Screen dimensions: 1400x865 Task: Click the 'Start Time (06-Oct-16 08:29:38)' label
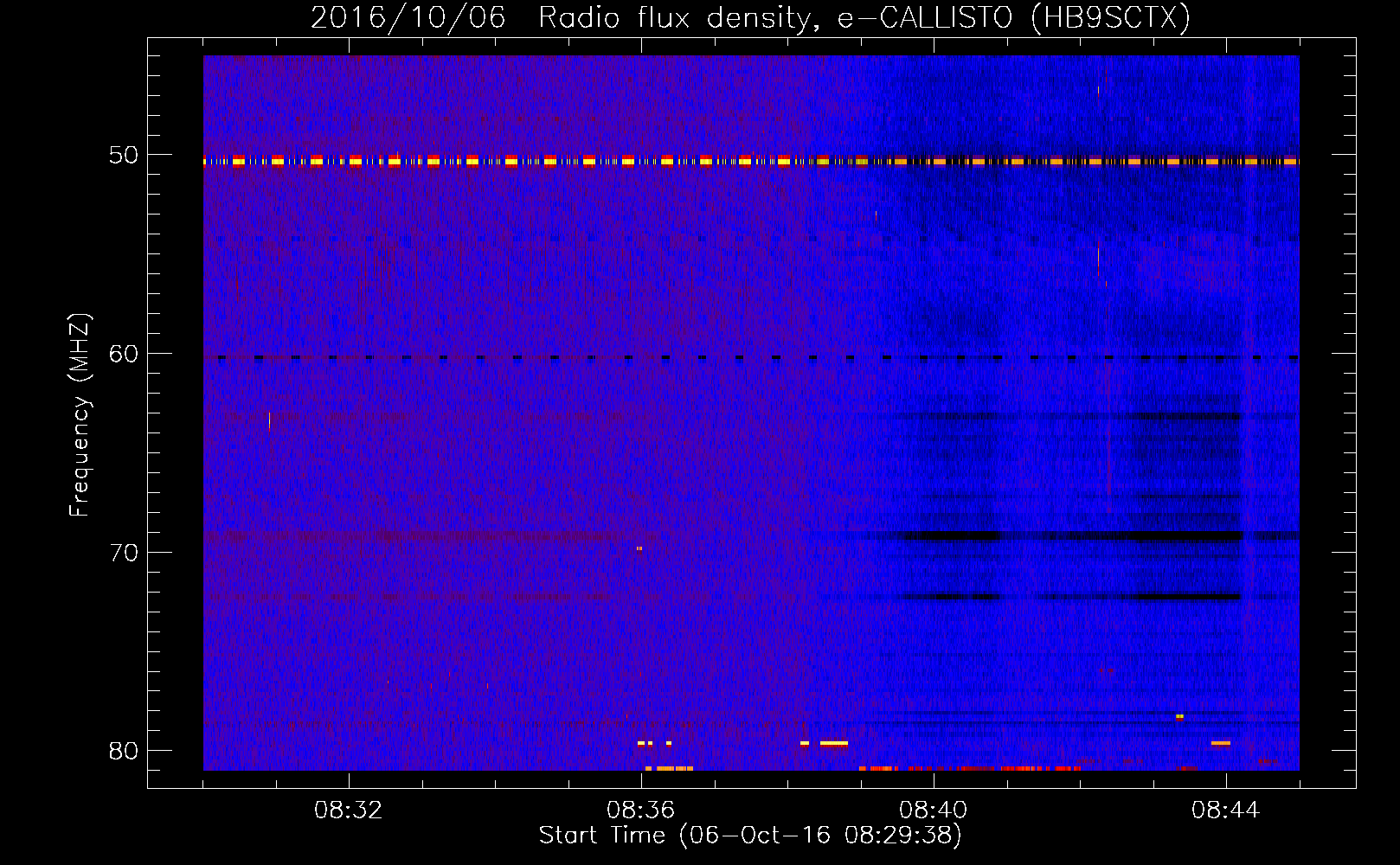(x=750, y=836)
